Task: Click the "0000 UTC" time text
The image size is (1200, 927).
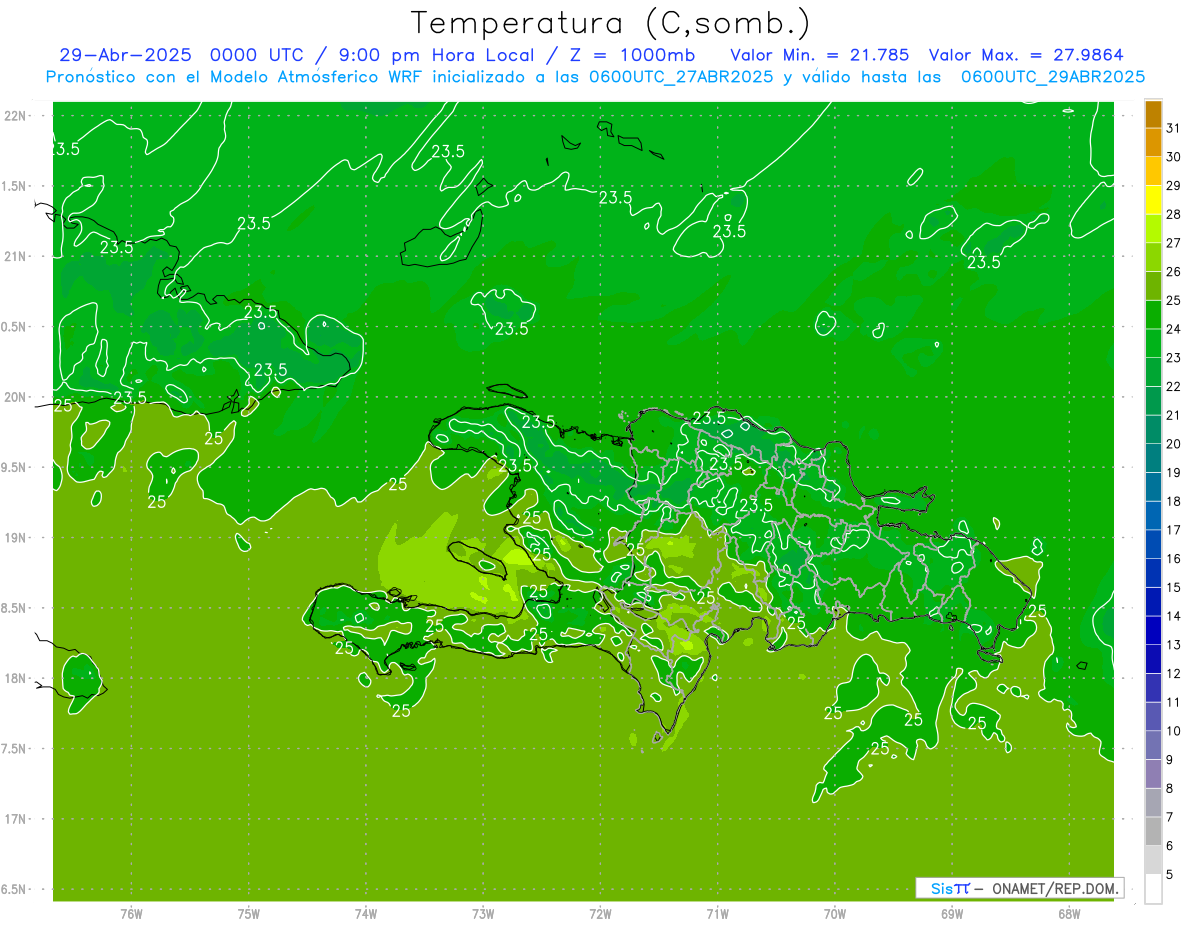Action: [257, 55]
